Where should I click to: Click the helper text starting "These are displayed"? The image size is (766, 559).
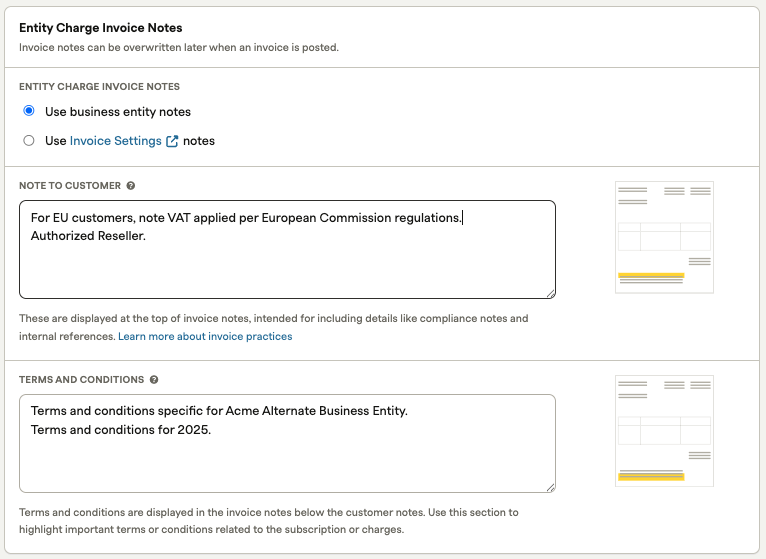tap(273, 319)
